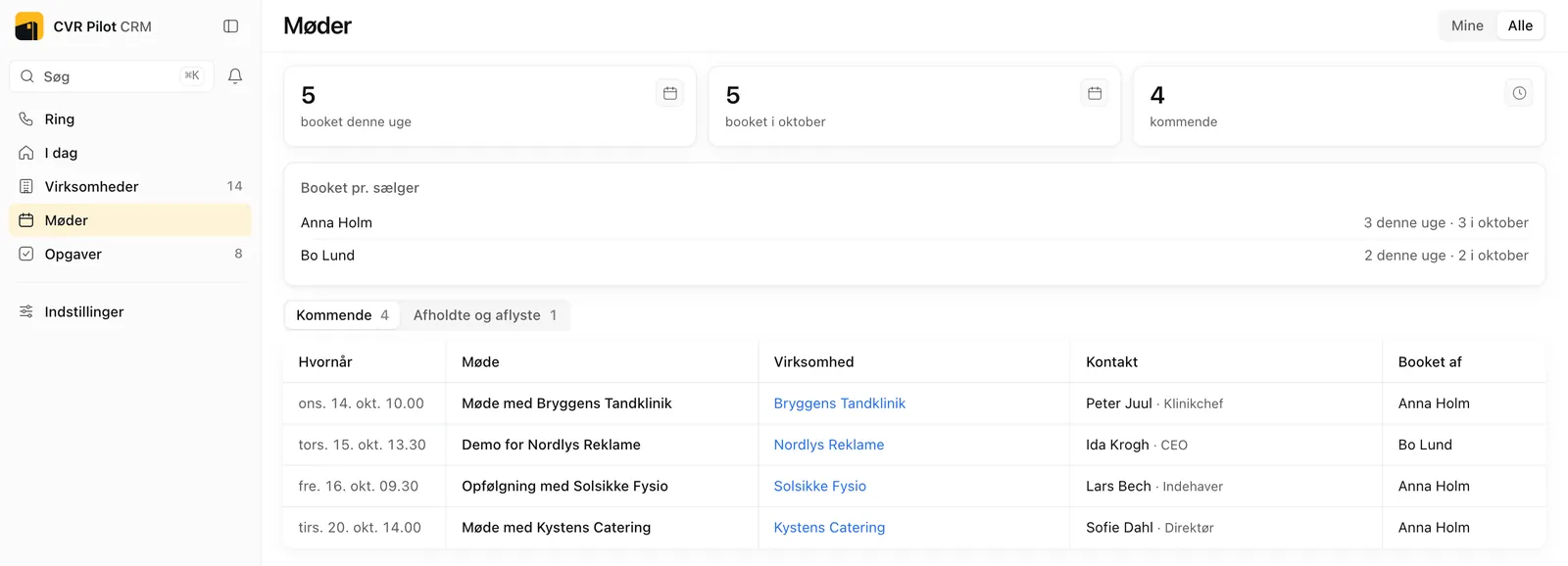Click the calendar icon on 'booket denne uge' card
This screenshot has width=1568, height=566.
[670, 93]
